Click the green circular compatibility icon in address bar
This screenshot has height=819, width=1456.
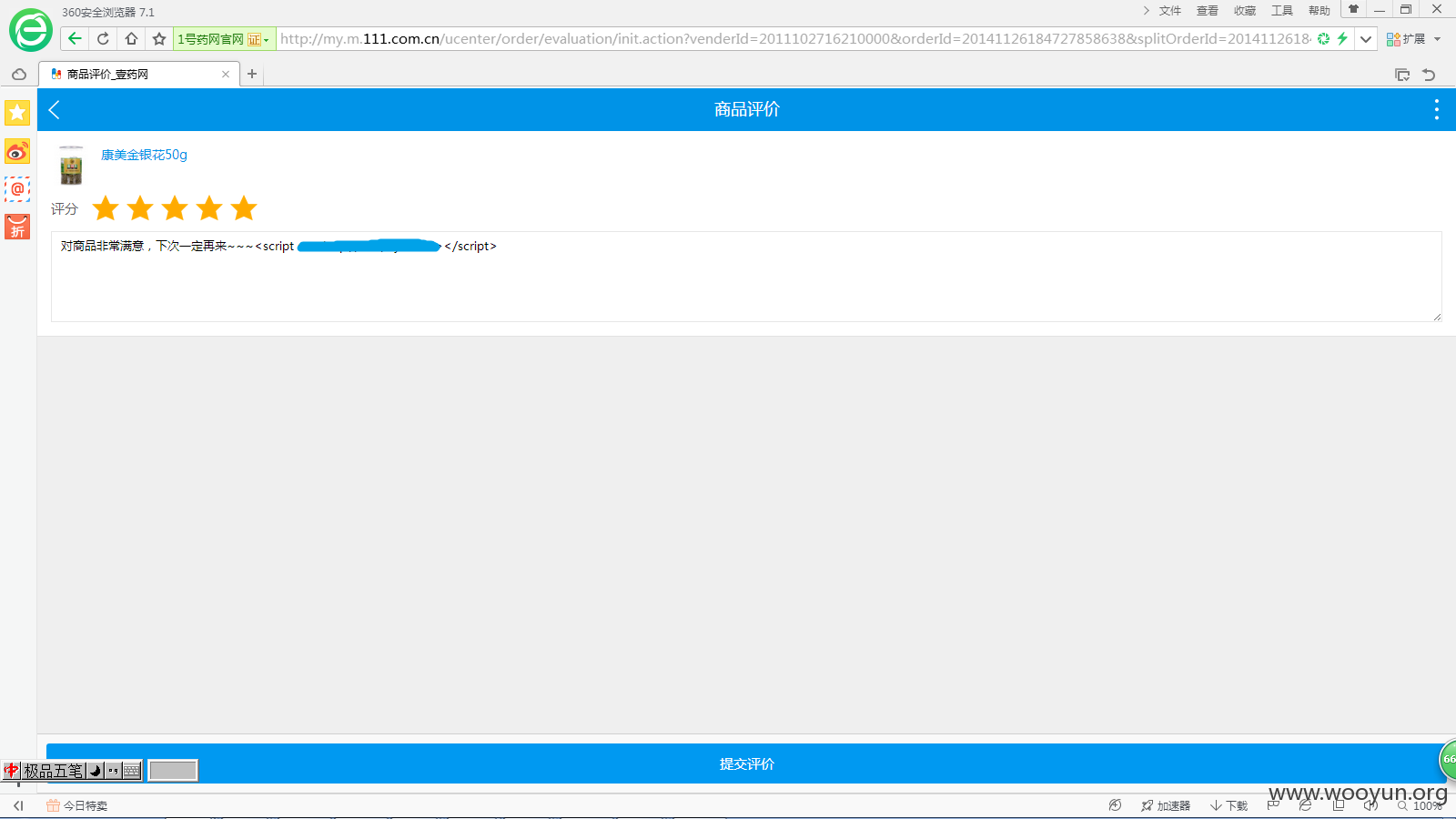[x=1324, y=38]
